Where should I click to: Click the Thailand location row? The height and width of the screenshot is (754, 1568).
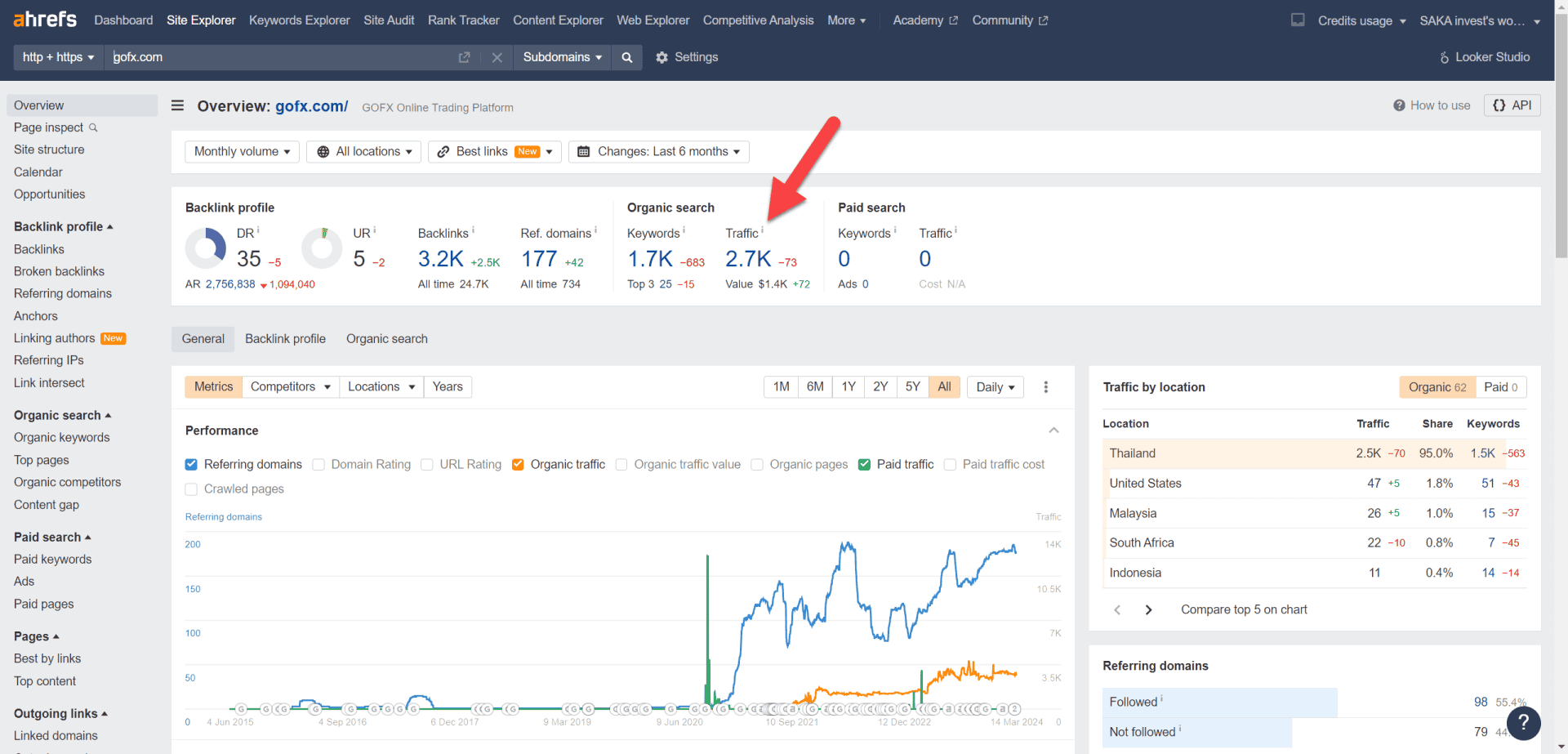click(1315, 453)
